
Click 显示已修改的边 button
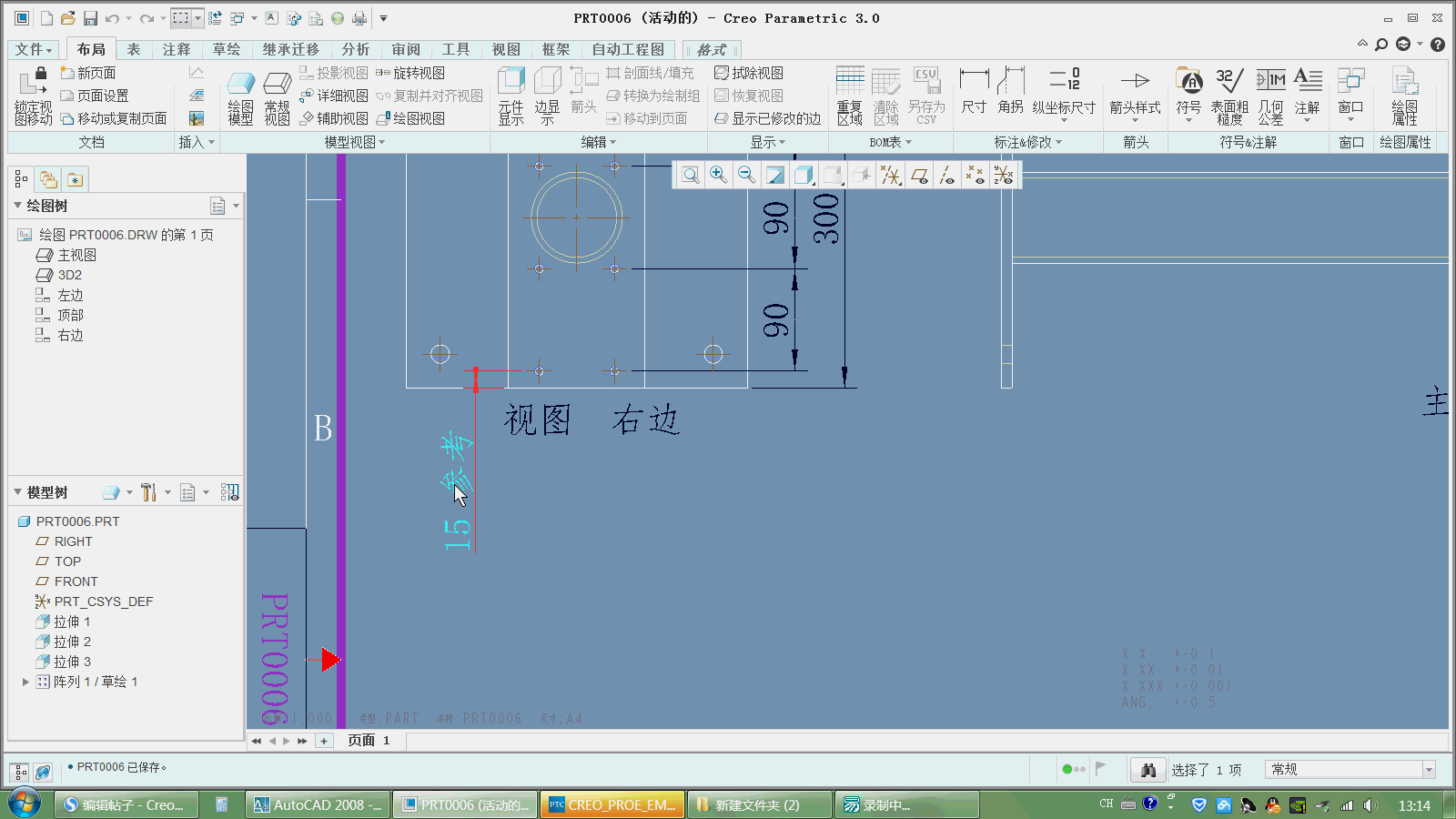(768, 118)
